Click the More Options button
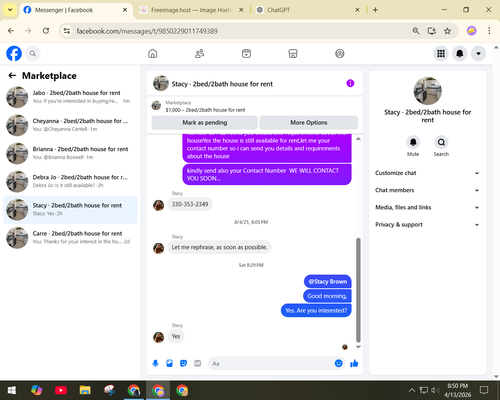This screenshot has height=400, width=500. tap(309, 123)
